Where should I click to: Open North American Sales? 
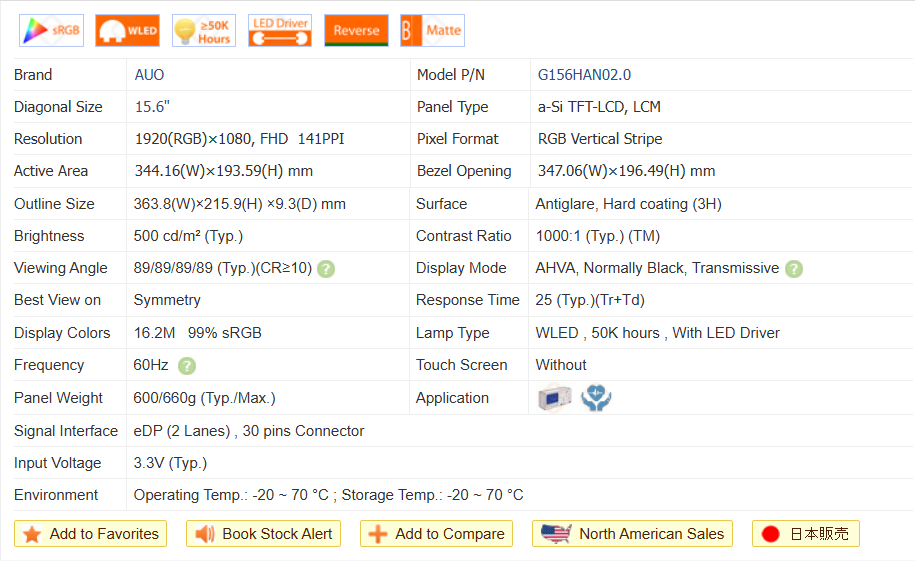click(x=633, y=534)
